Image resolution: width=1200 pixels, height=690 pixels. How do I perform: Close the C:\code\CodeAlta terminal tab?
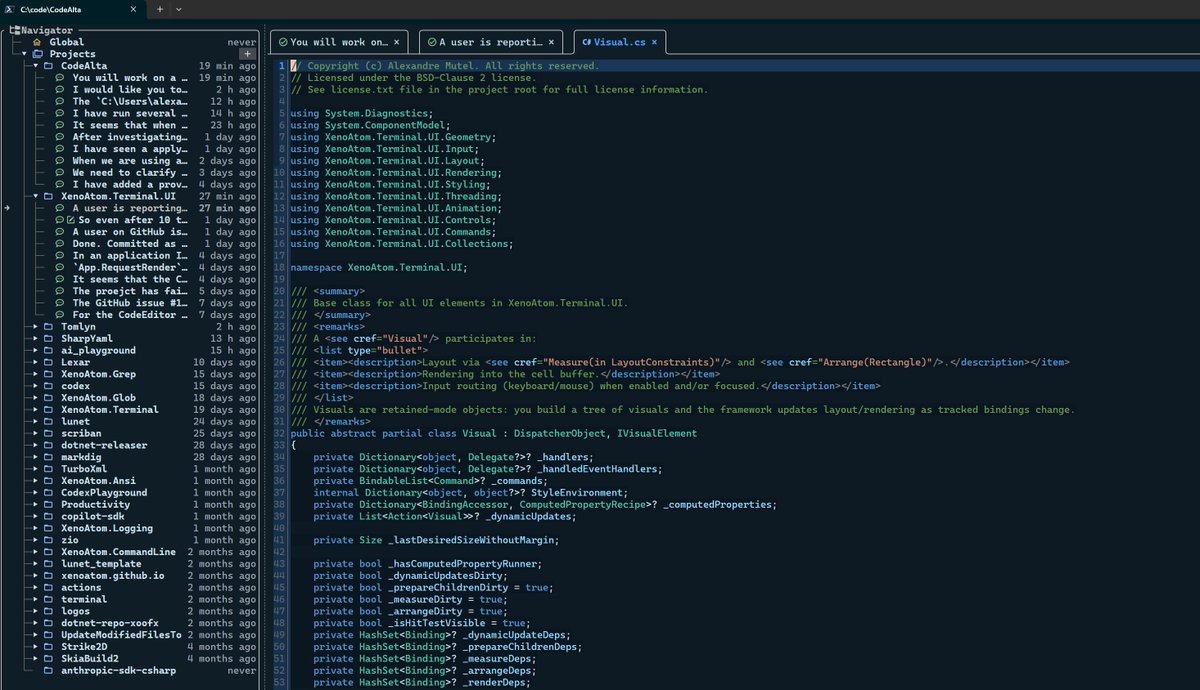131,8
